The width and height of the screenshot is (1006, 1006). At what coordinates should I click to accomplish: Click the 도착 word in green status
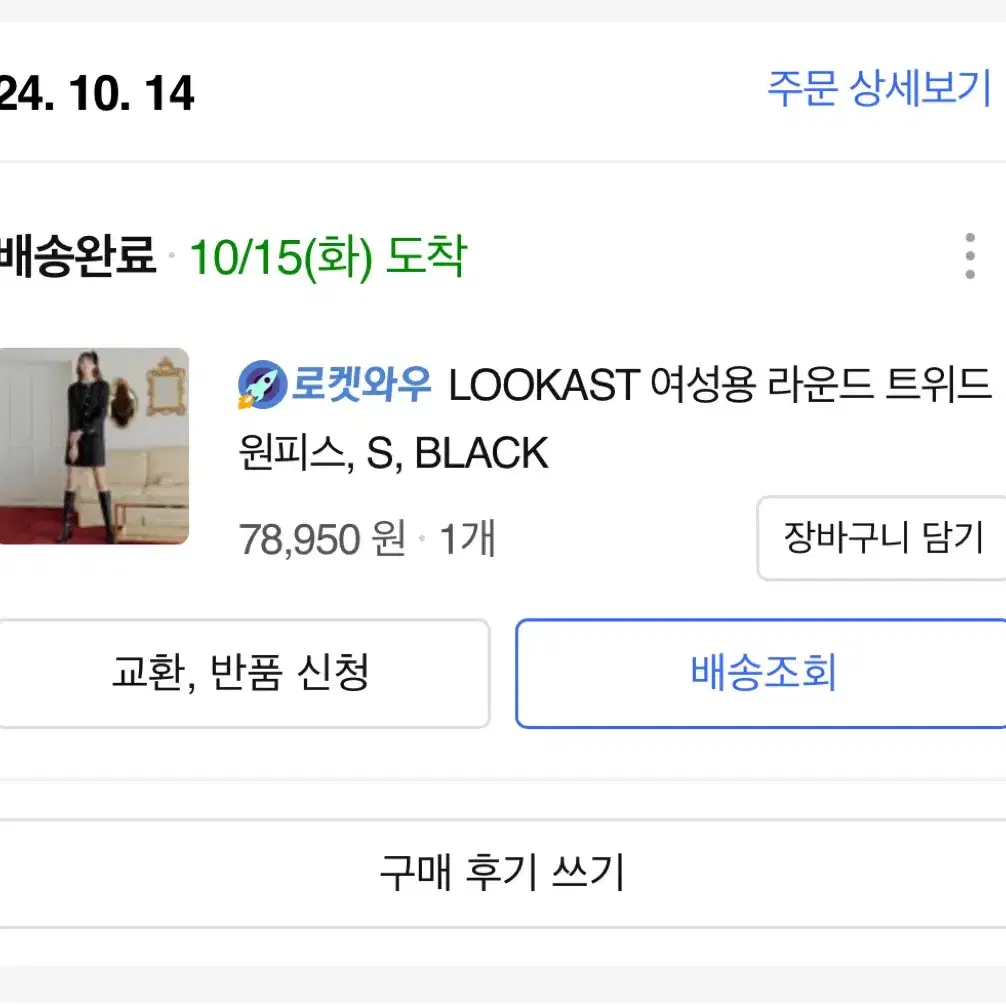427,256
